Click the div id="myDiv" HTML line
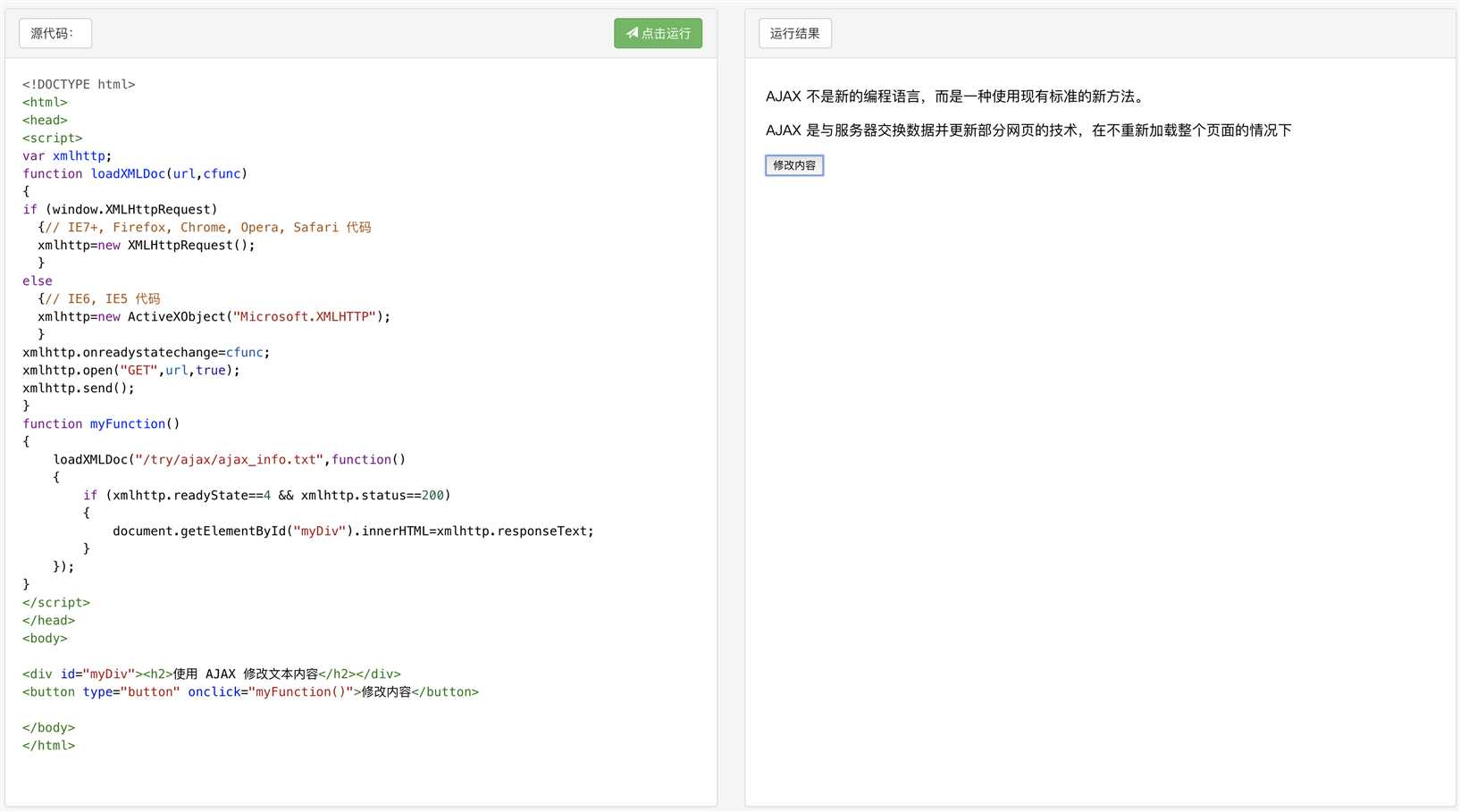The height and width of the screenshot is (812, 1460). tap(211, 674)
